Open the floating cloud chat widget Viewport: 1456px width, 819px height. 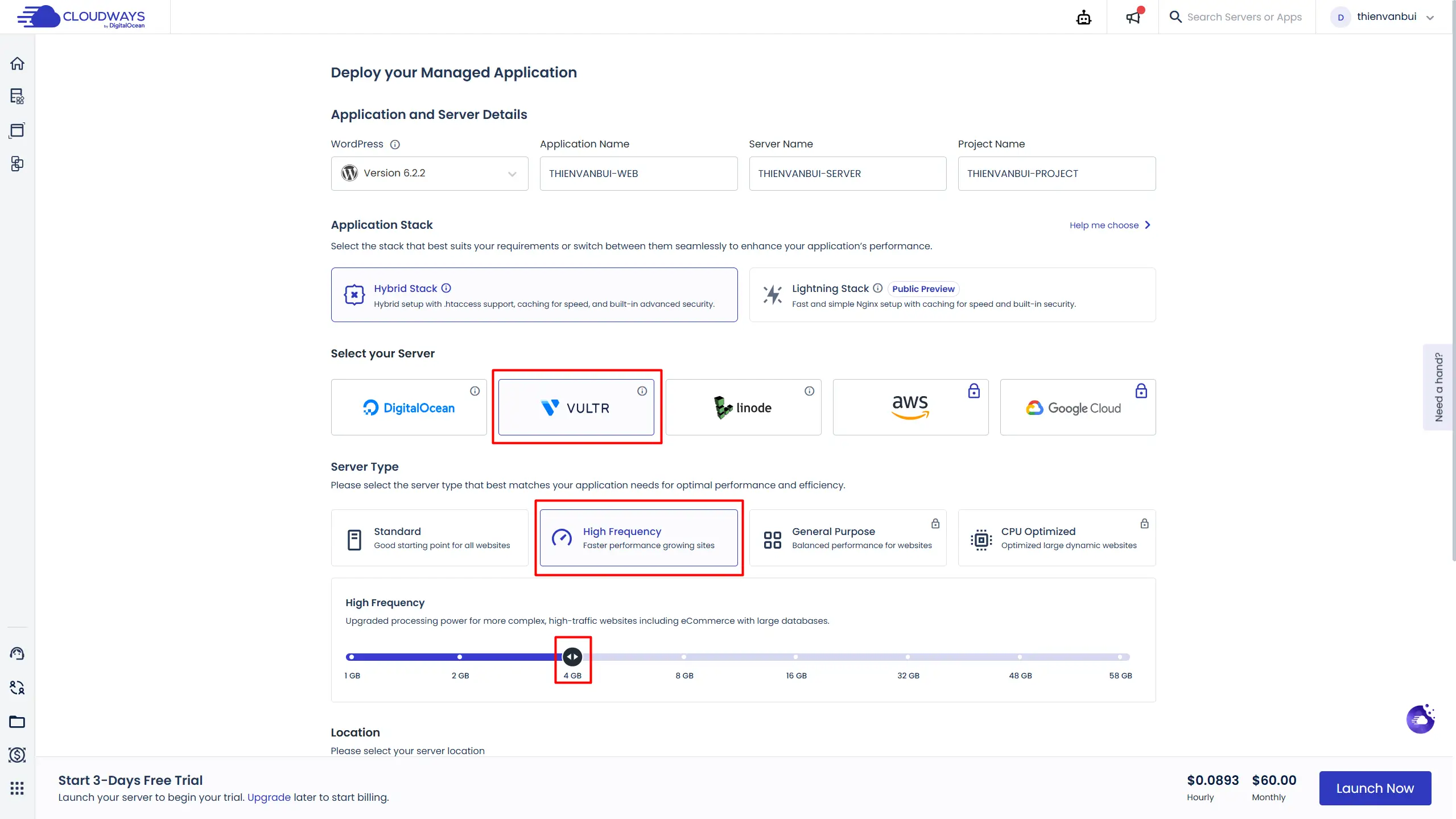pyautogui.click(x=1421, y=719)
